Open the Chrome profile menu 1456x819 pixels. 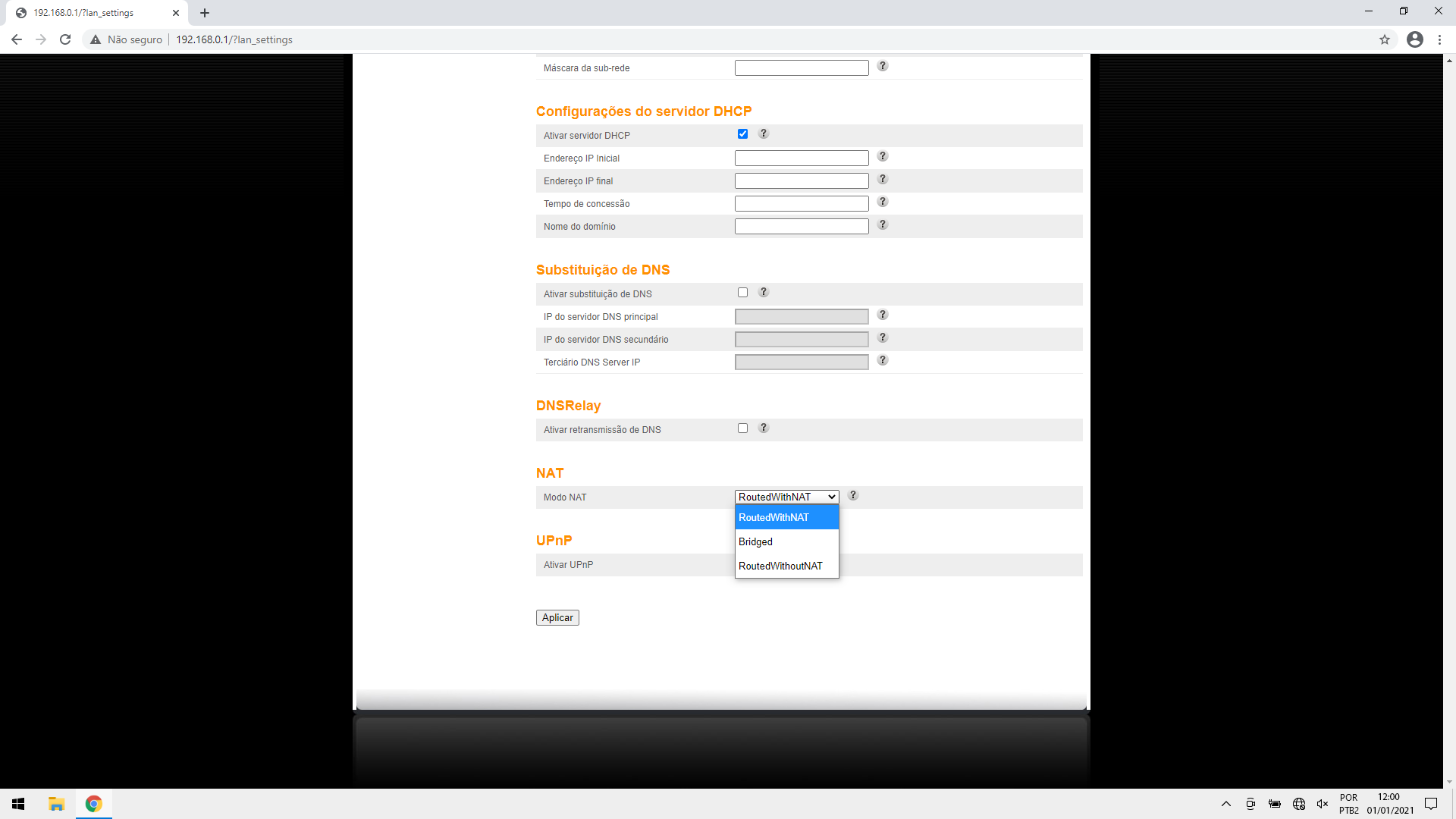click(x=1415, y=39)
